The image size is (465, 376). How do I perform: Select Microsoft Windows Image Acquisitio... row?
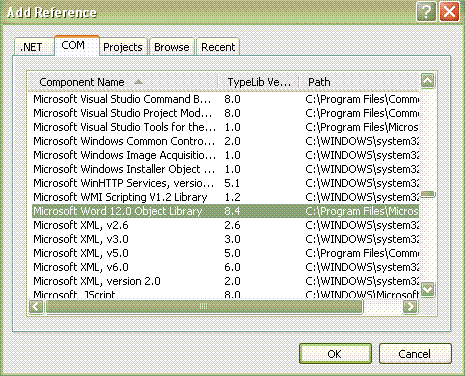[x=225, y=155]
